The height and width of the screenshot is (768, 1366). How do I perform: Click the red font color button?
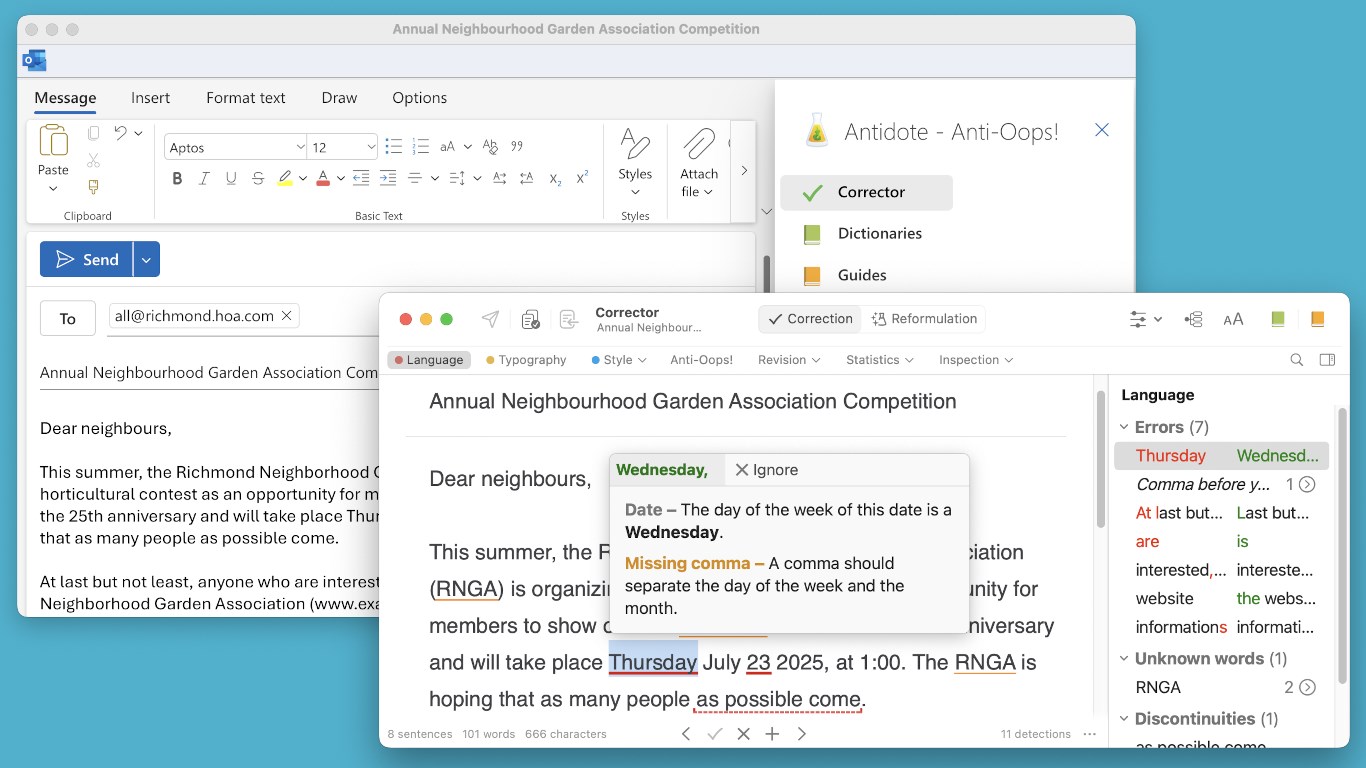323,178
